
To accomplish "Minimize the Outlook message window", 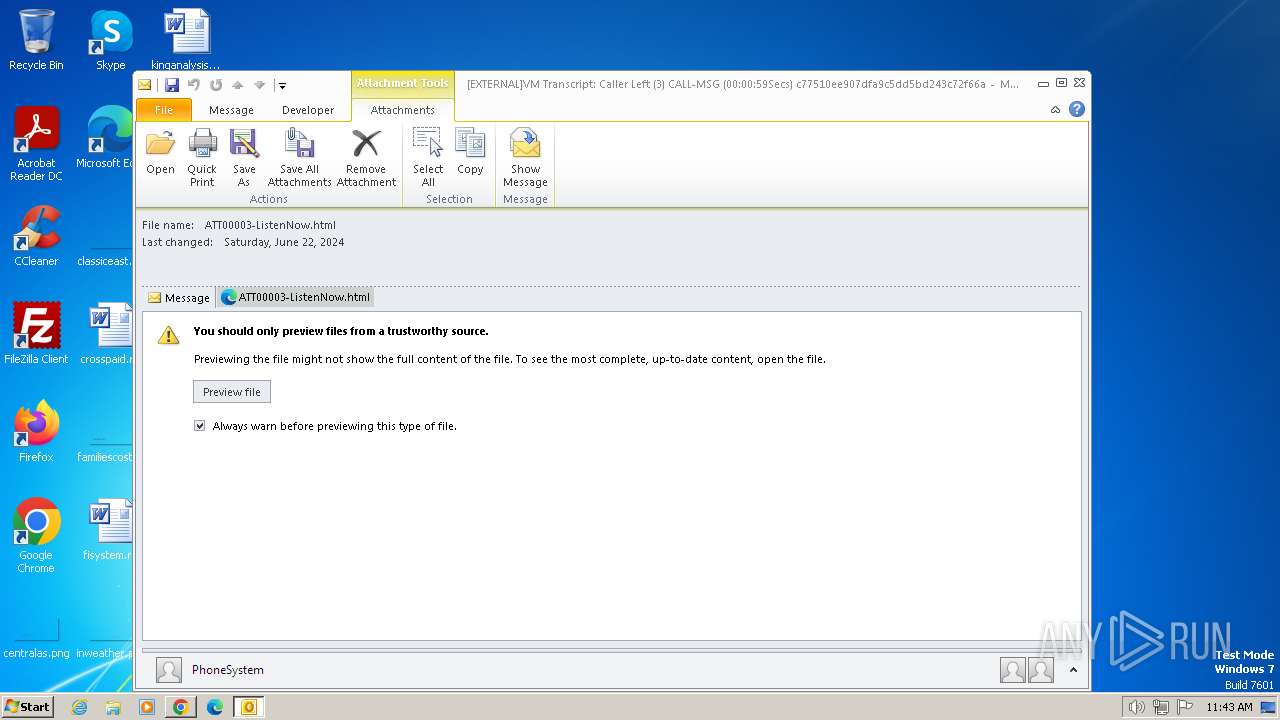I will click(x=1043, y=84).
